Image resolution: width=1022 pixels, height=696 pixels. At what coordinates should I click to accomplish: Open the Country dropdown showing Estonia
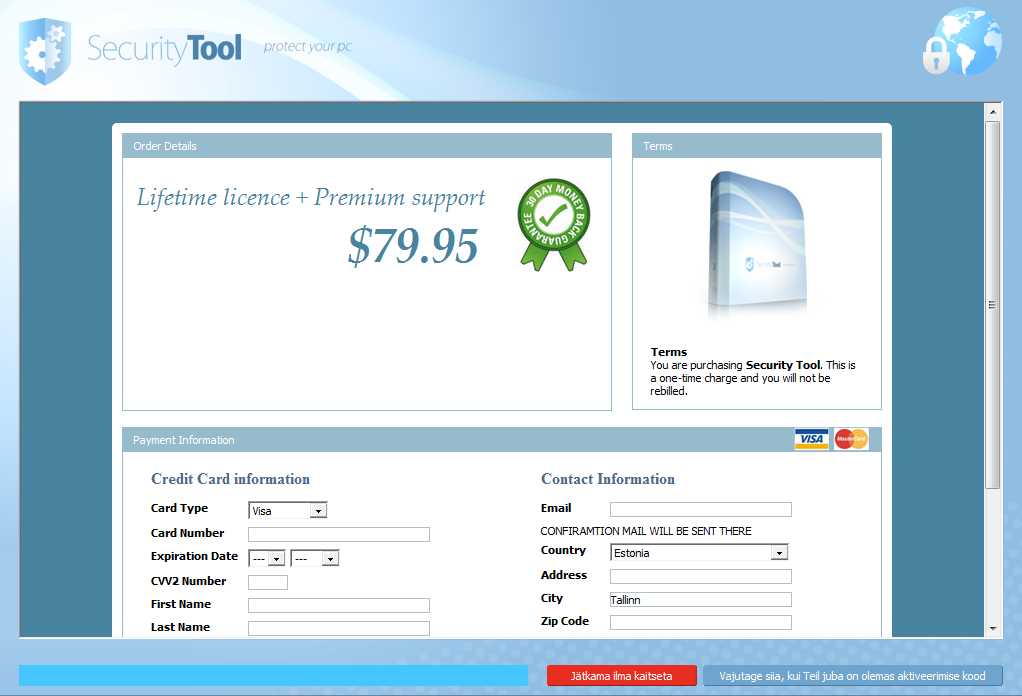699,553
